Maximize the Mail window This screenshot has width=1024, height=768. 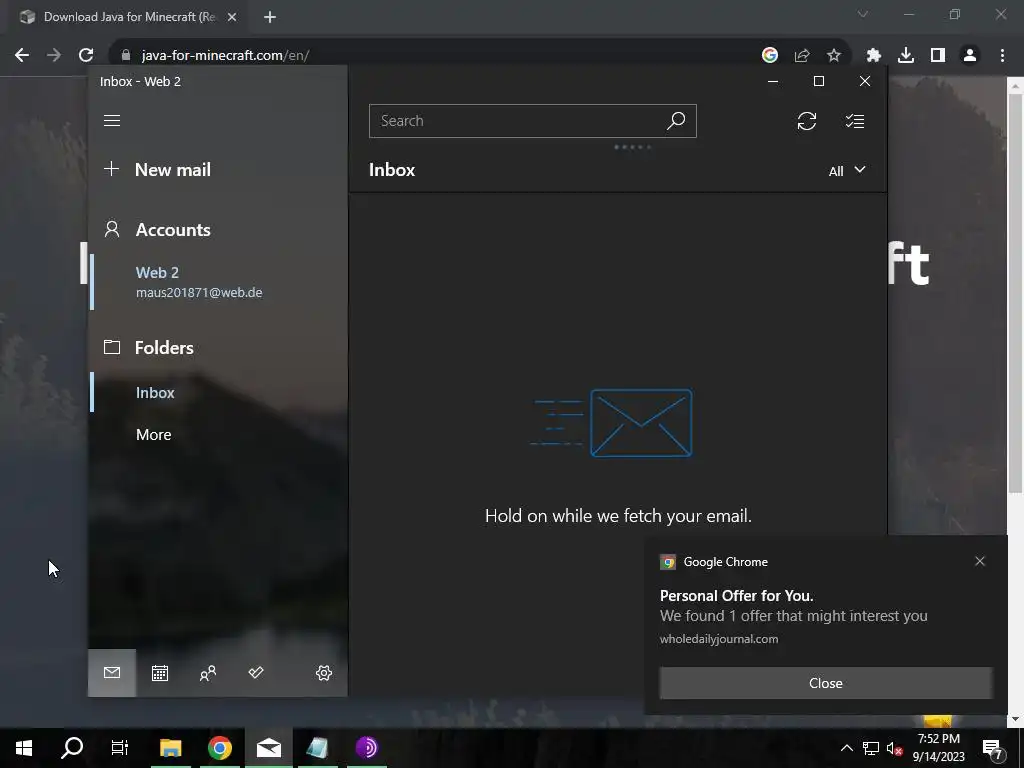(819, 81)
